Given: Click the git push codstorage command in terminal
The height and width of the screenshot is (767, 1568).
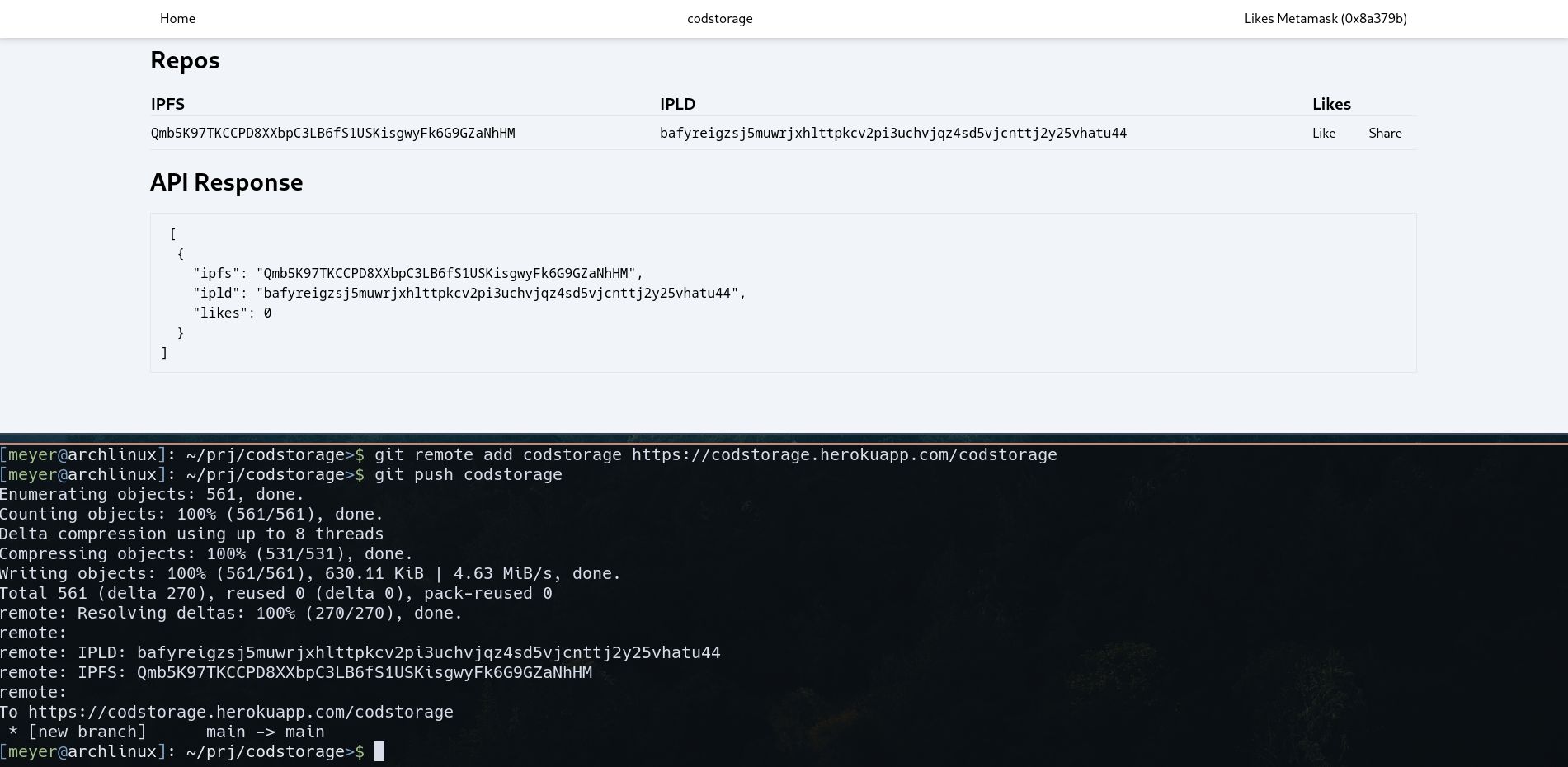Looking at the screenshot, I should coord(469,475).
